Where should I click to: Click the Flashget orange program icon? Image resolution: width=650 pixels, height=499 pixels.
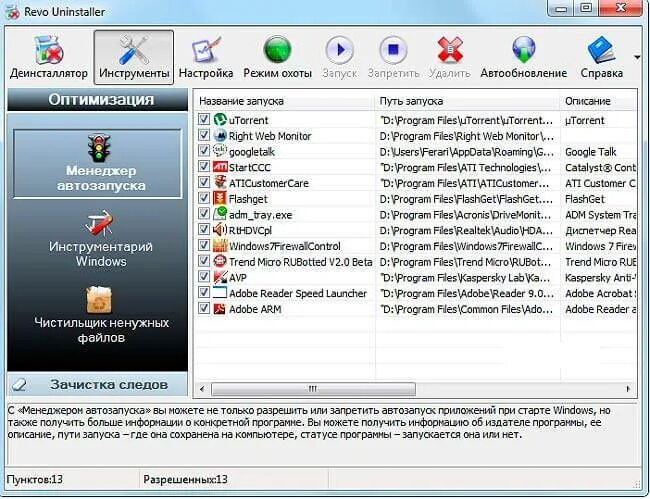(x=220, y=198)
